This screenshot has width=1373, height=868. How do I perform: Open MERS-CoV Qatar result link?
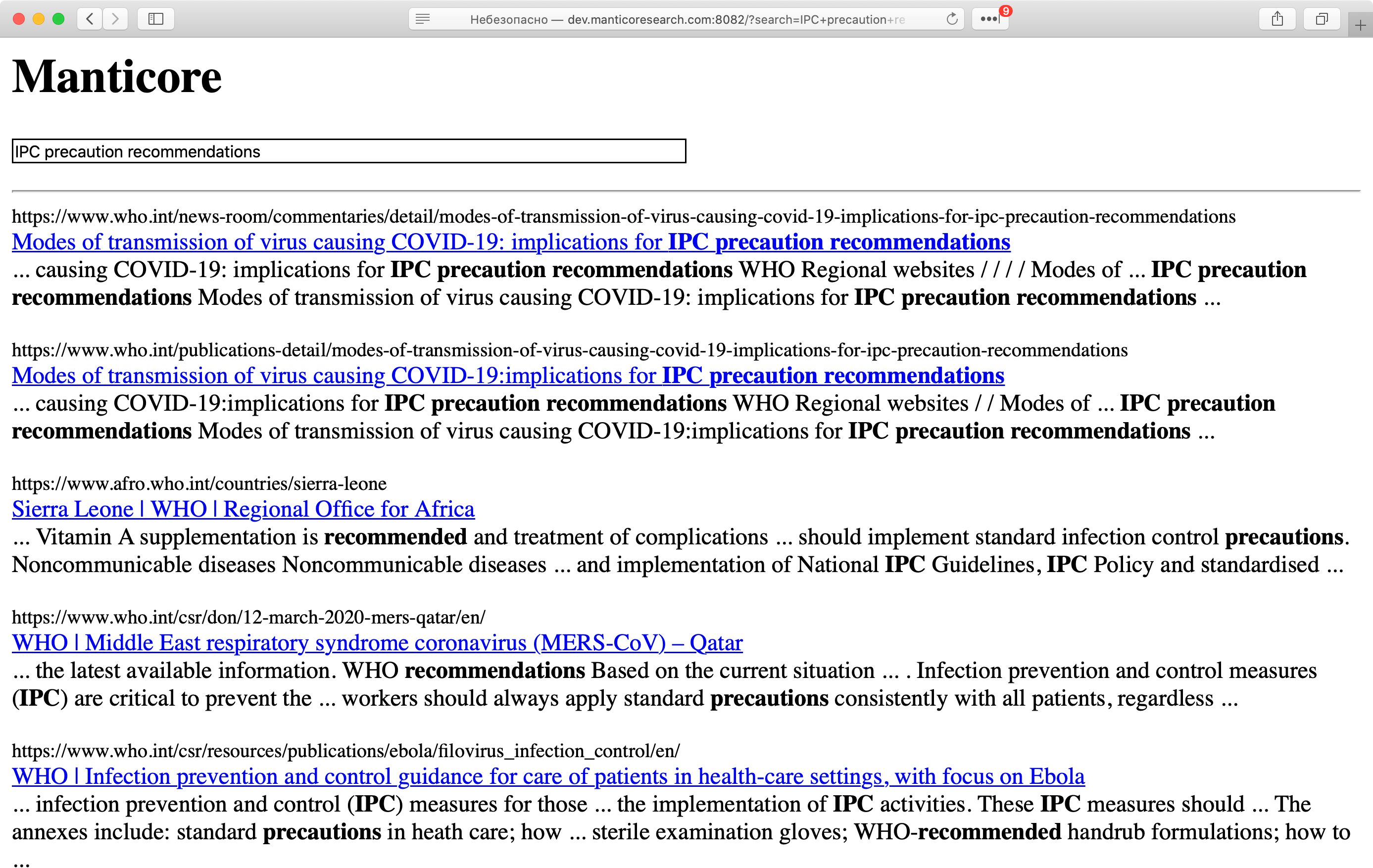[377, 643]
